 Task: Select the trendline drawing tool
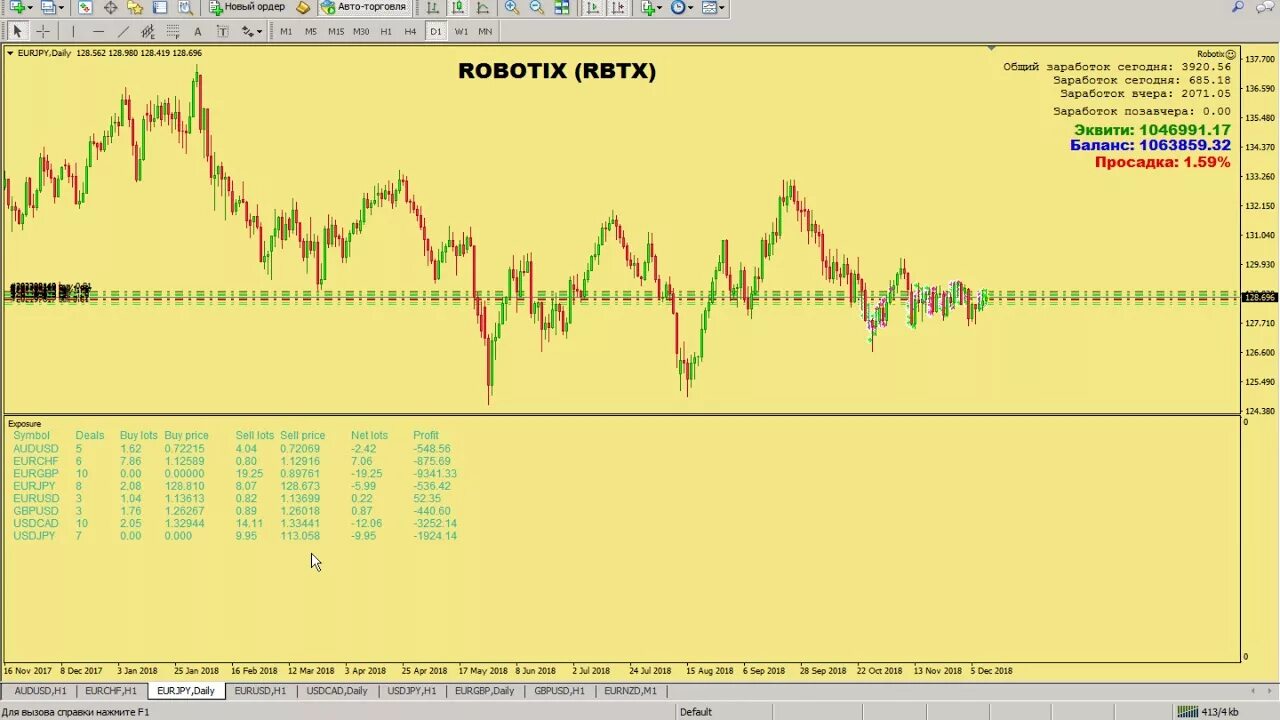(x=123, y=31)
